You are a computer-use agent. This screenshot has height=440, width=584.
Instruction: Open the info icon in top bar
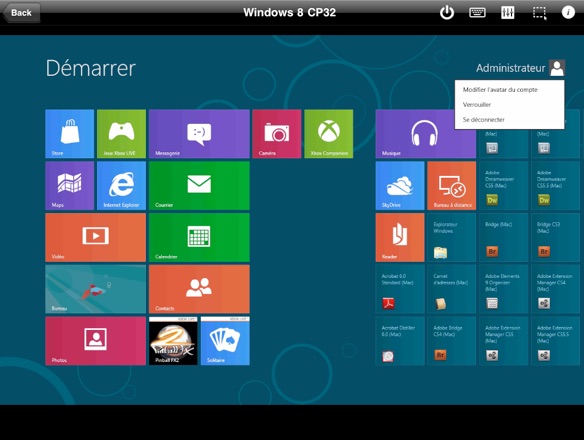(x=568, y=12)
